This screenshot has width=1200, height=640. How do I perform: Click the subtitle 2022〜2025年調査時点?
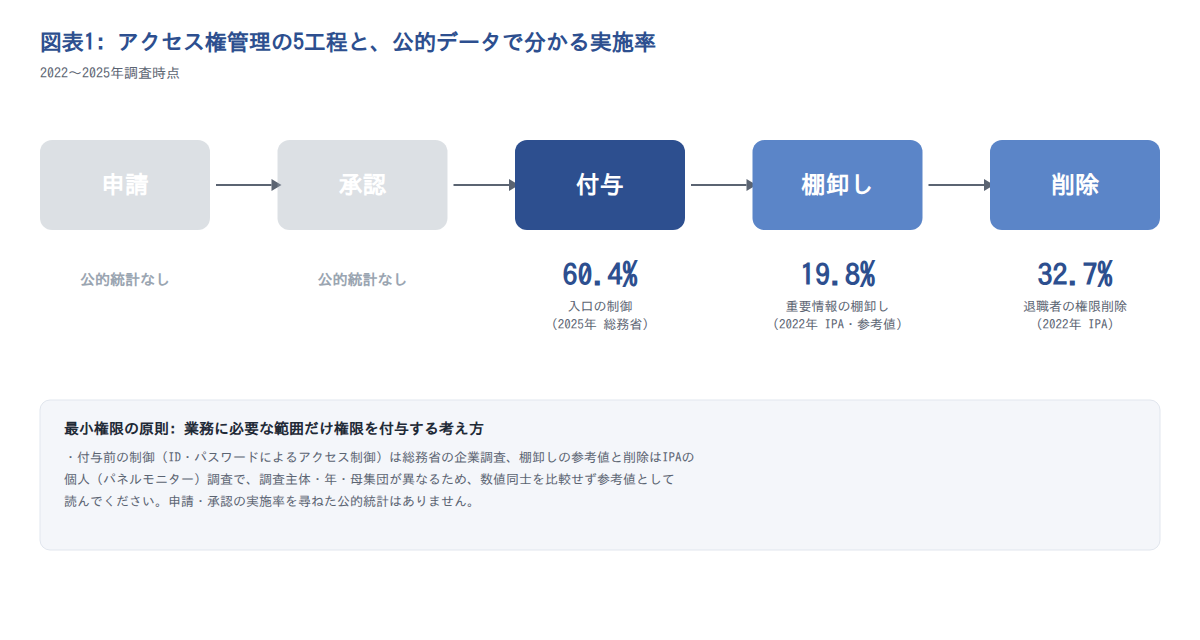[110, 73]
